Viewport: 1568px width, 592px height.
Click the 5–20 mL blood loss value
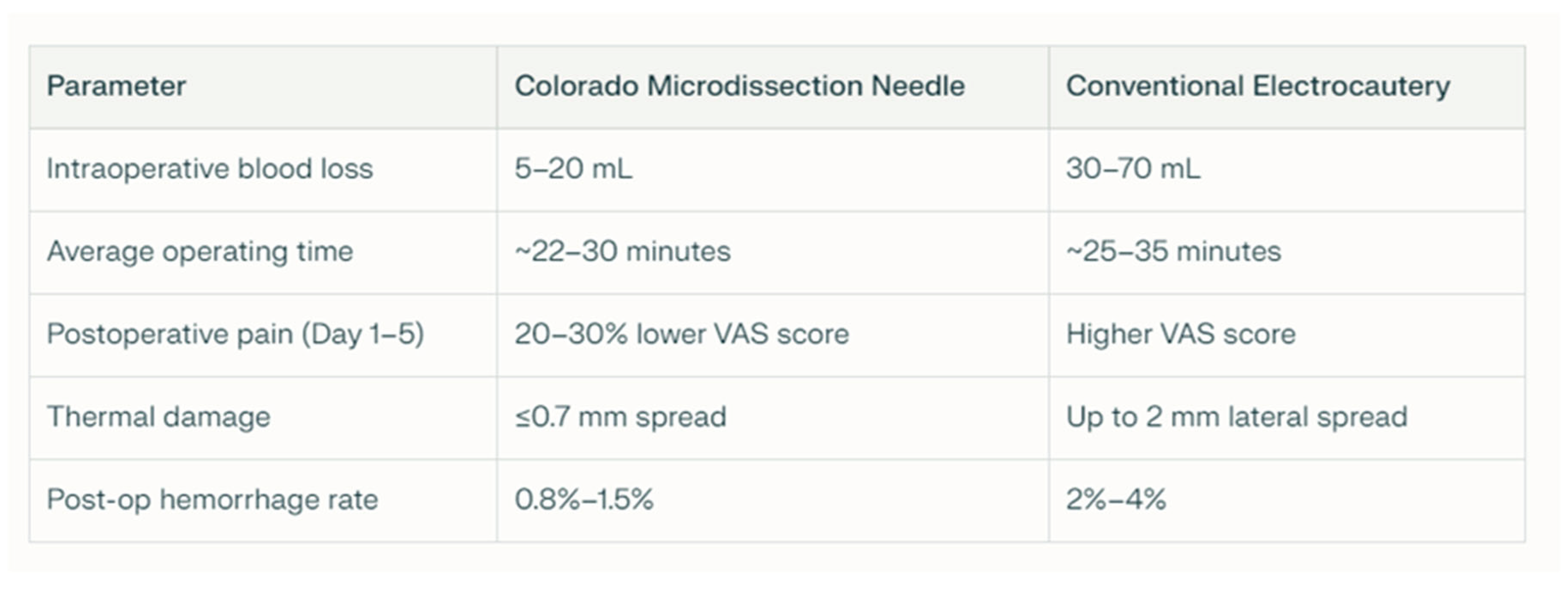[573, 169]
